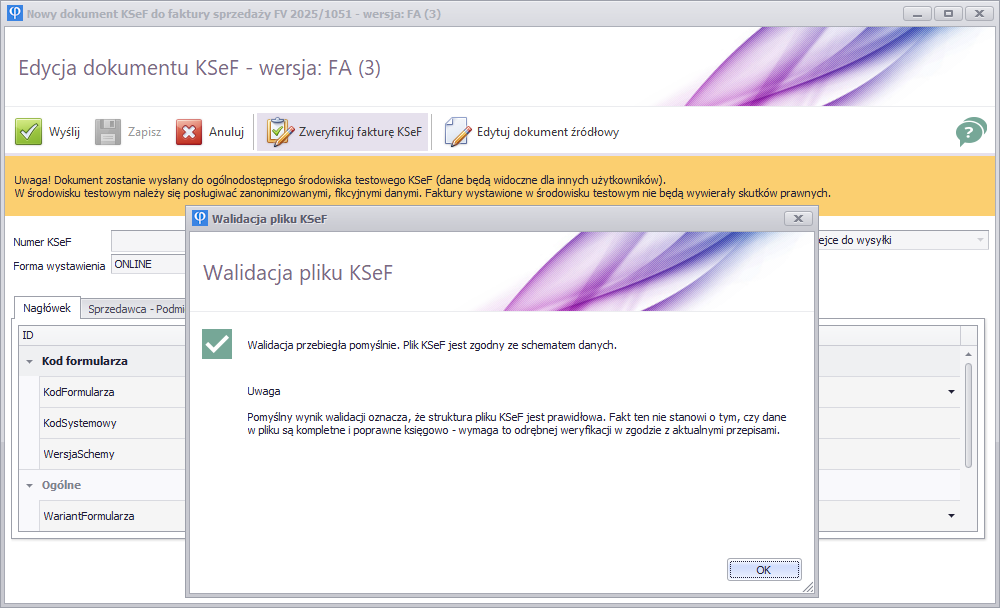The height and width of the screenshot is (608, 1000).
Task: Click the Zapisz floppy disk icon
Action: tap(108, 131)
